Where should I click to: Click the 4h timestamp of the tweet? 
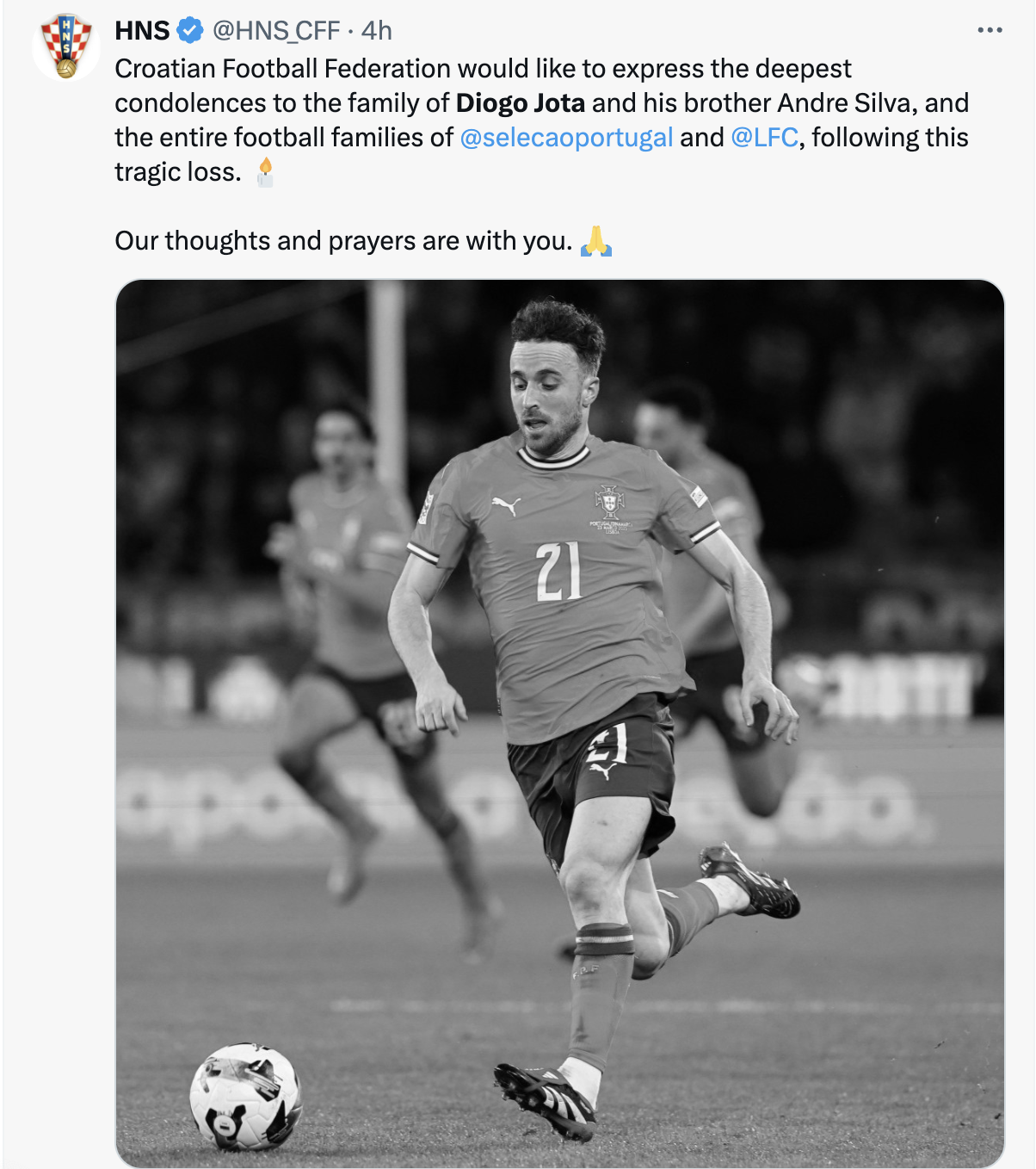click(377, 31)
